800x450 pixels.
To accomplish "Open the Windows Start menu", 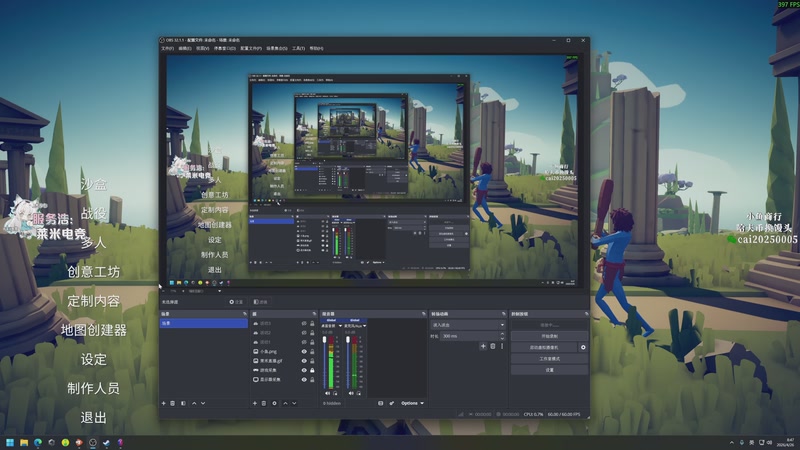I will [10, 442].
